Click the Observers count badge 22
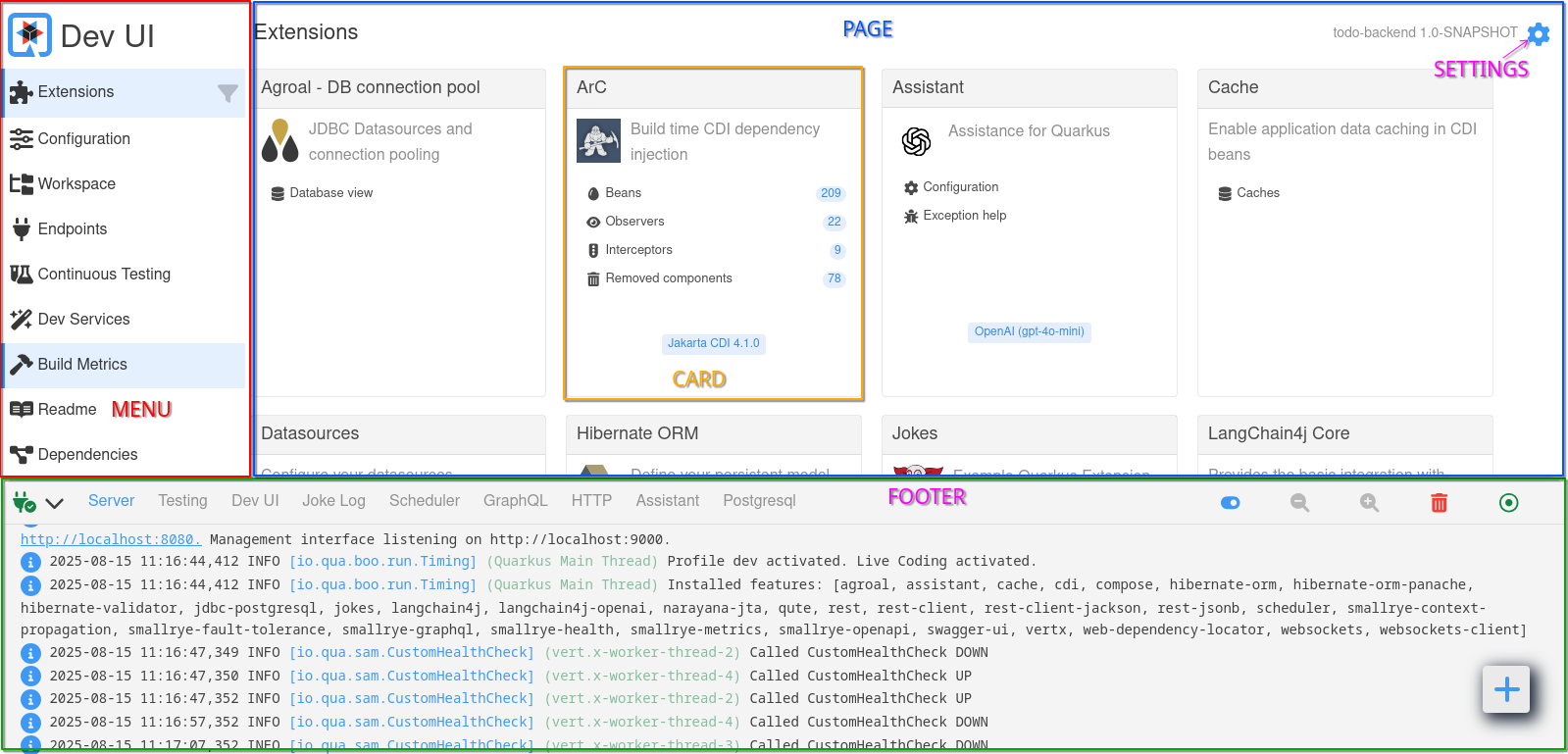Screen dimensions: 1568x754 pos(835,222)
